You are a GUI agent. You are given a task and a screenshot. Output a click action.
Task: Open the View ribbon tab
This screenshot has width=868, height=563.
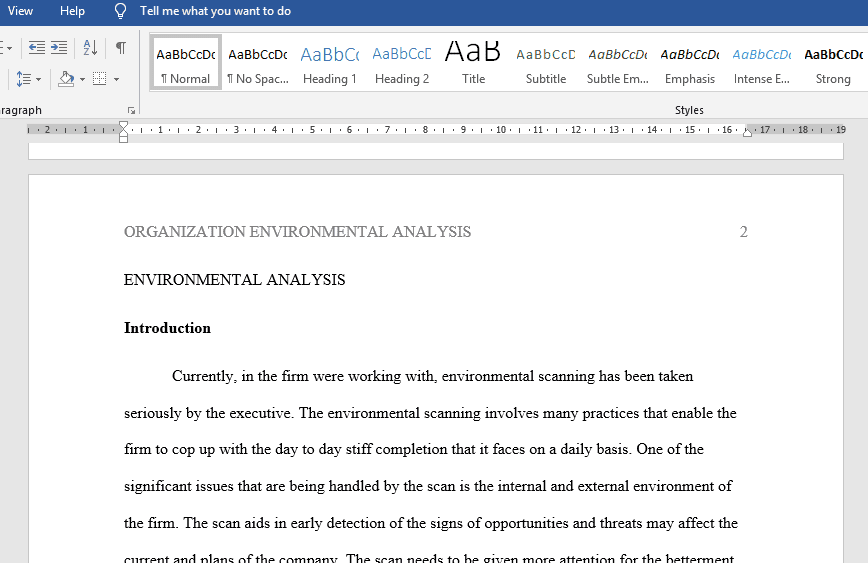coord(20,11)
